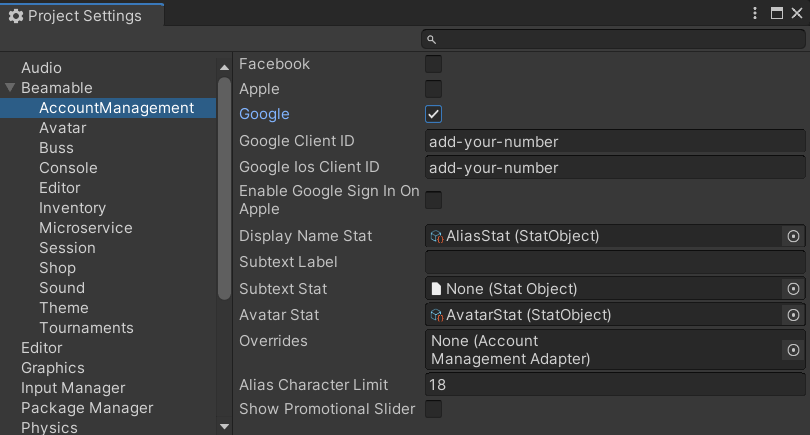Open the window kebab options menu
The height and width of the screenshot is (435, 810).
[757, 13]
